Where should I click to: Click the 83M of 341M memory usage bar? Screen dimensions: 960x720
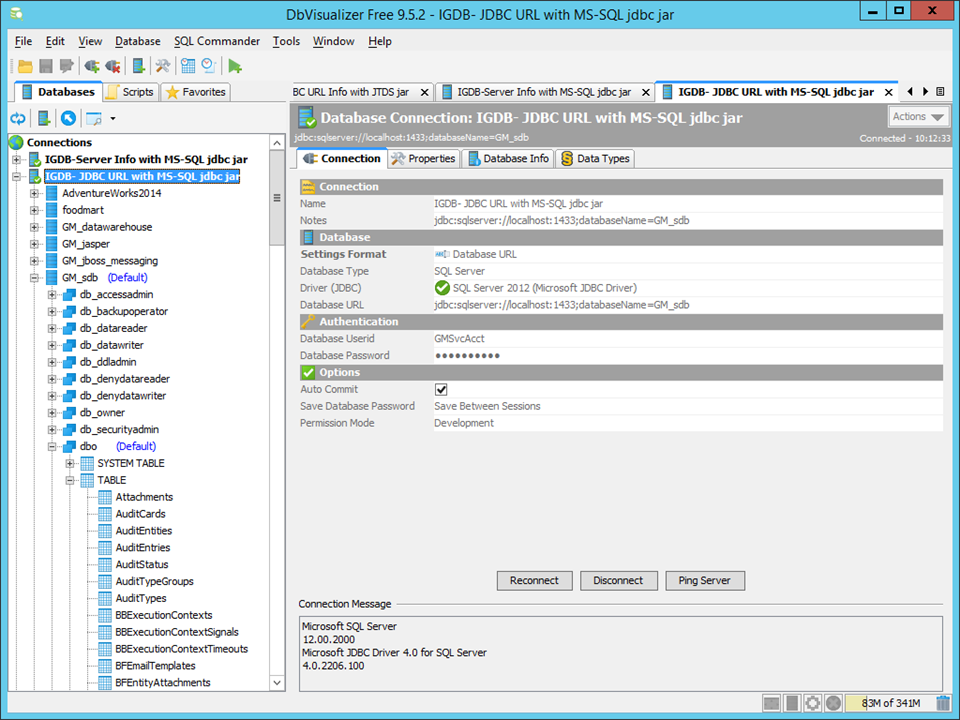[890, 703]
